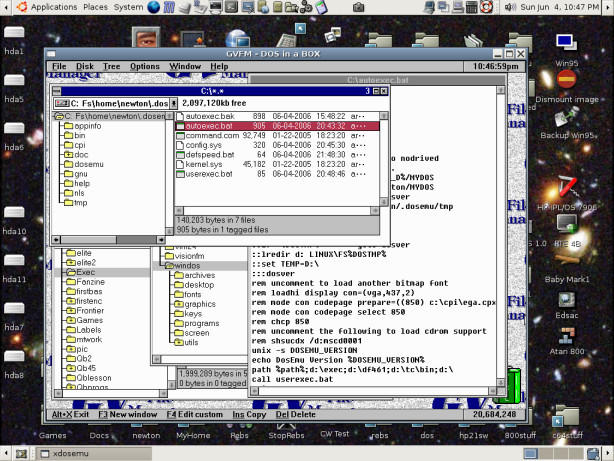Select defspeed.bat in file list

(277, 155)
